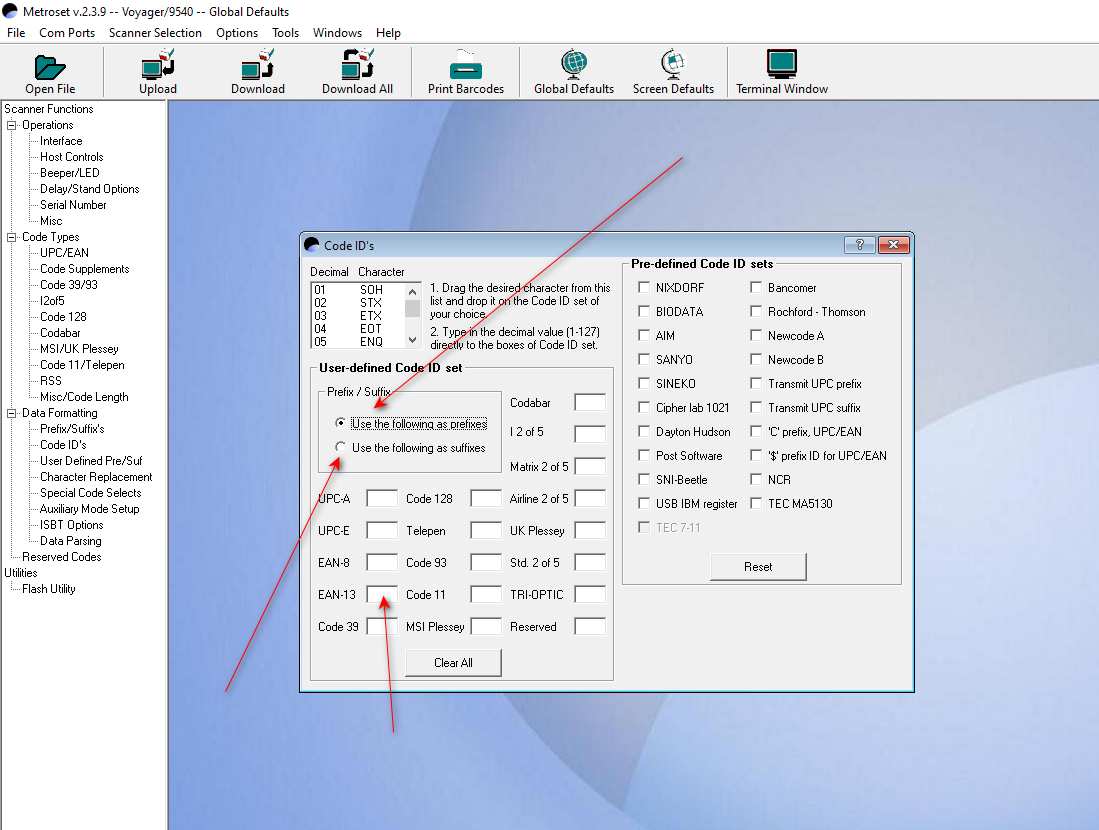Collapse the Code Types tree node

tap(11, 238)
